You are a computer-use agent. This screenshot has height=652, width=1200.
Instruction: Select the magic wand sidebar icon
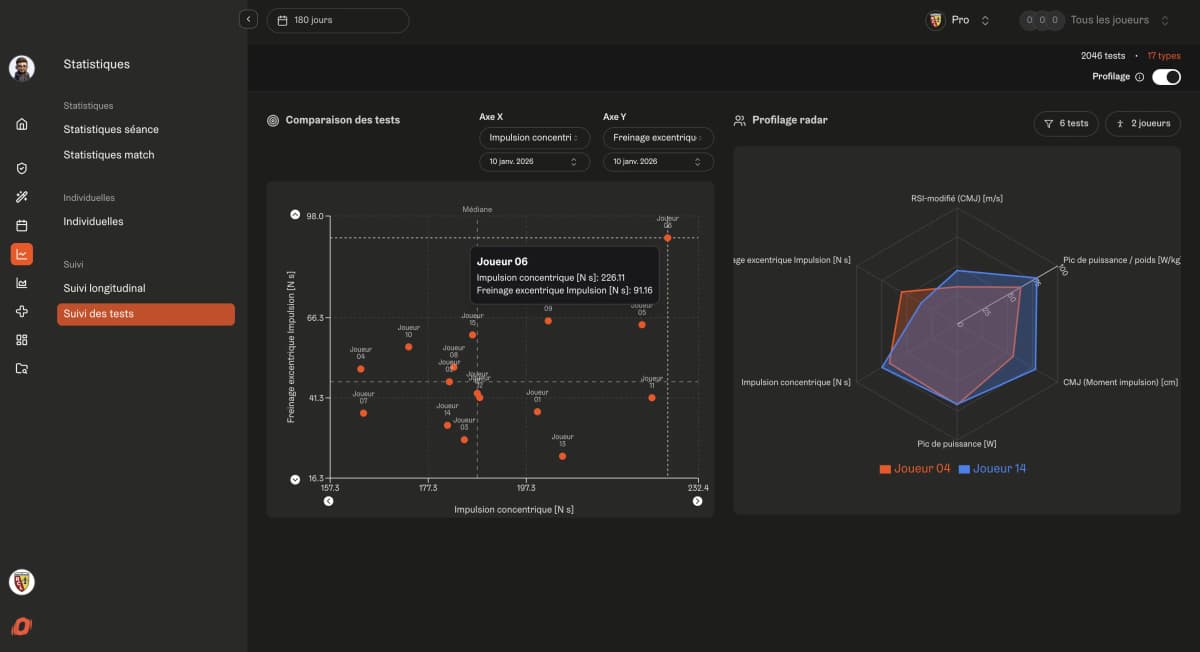[x=22, y=197]
